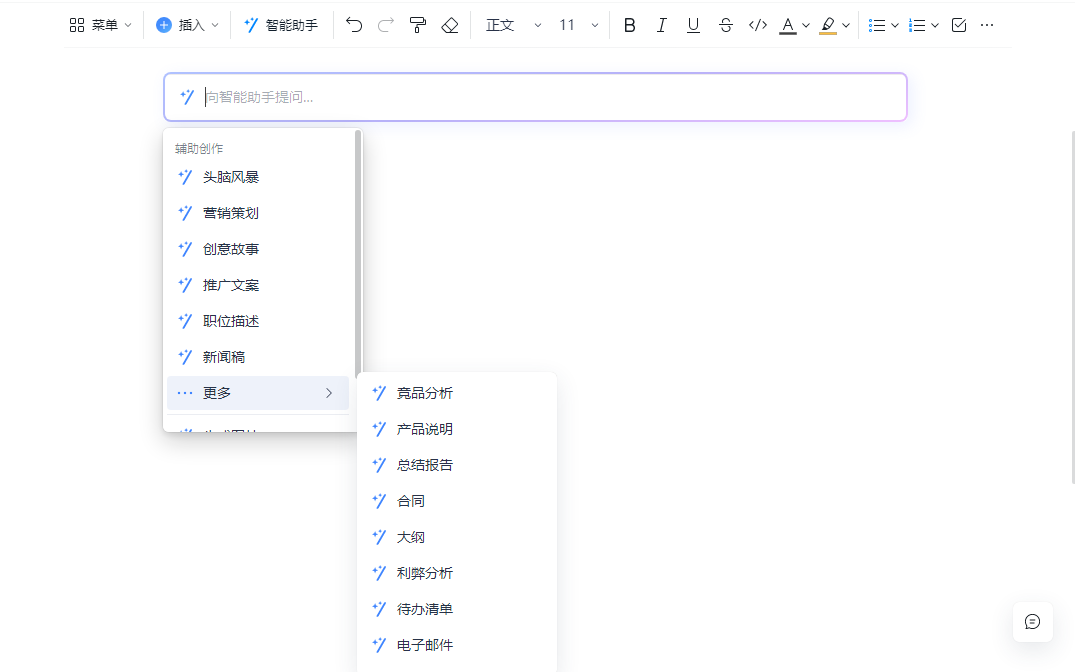The height and width of the screenshot is (672, 1075).
Task: Toggle bold formatting
Action: click(629, 25)
